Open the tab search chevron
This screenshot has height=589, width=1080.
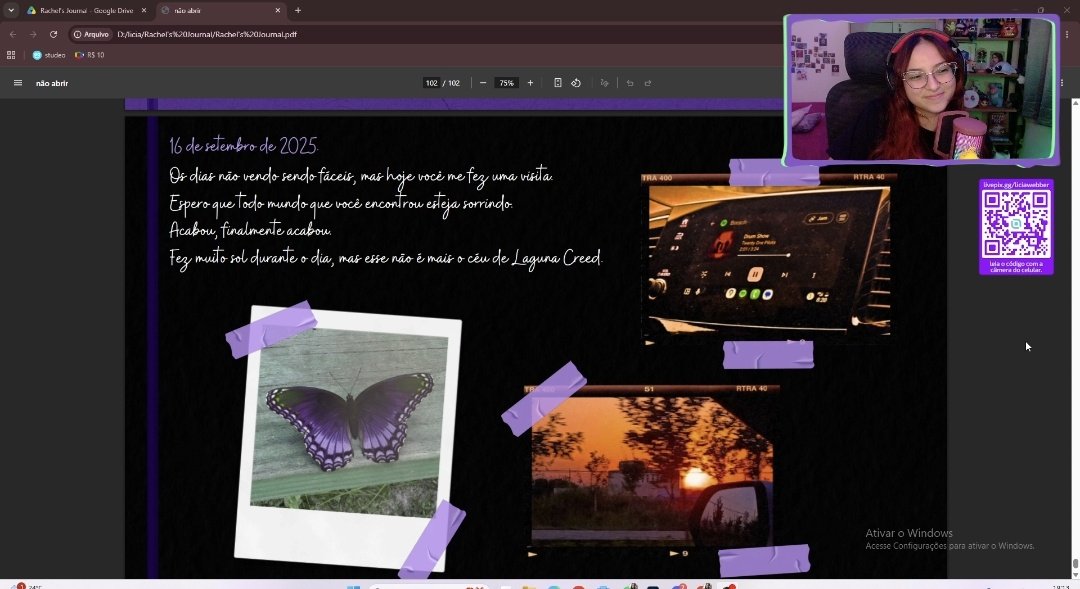point(11,10)
